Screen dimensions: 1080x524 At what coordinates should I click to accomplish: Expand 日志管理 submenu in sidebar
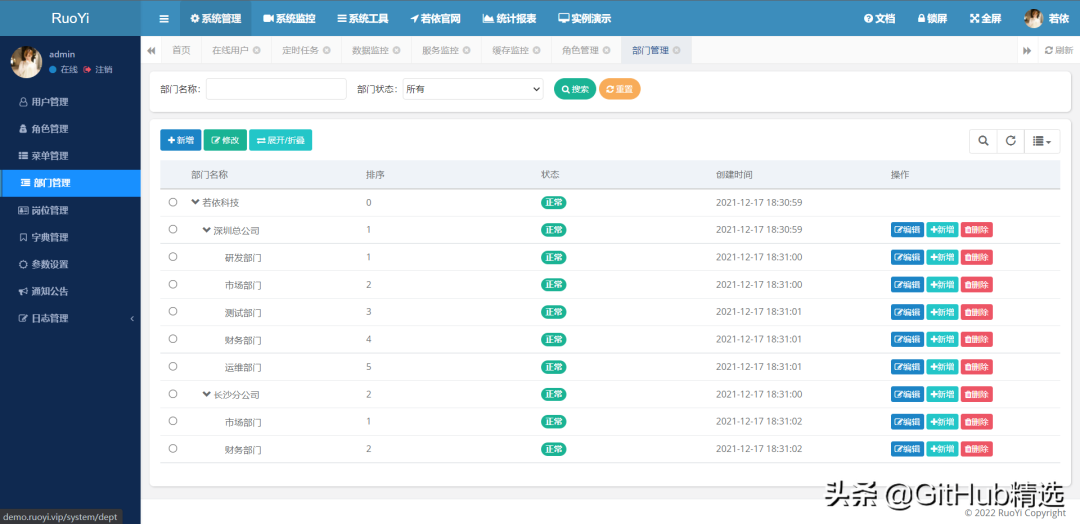click(x=70, y=318)
